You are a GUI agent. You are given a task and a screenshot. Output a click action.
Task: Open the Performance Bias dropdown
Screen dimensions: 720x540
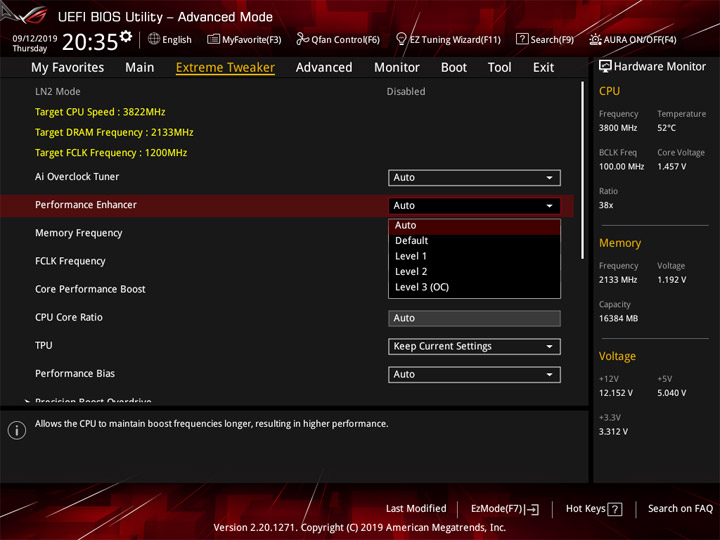[x=474, y=375]
